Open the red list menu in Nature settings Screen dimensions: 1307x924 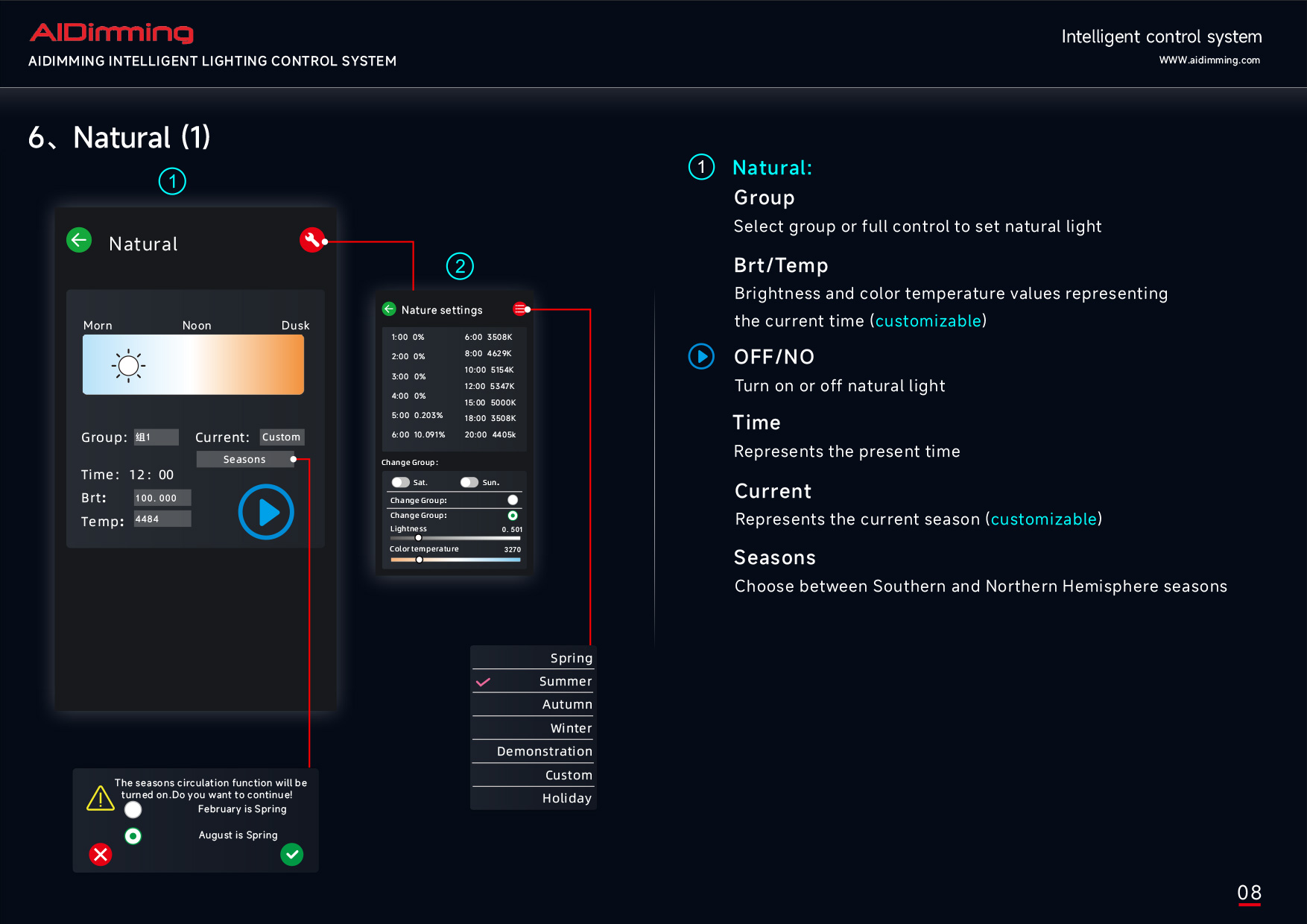(519, 309)
